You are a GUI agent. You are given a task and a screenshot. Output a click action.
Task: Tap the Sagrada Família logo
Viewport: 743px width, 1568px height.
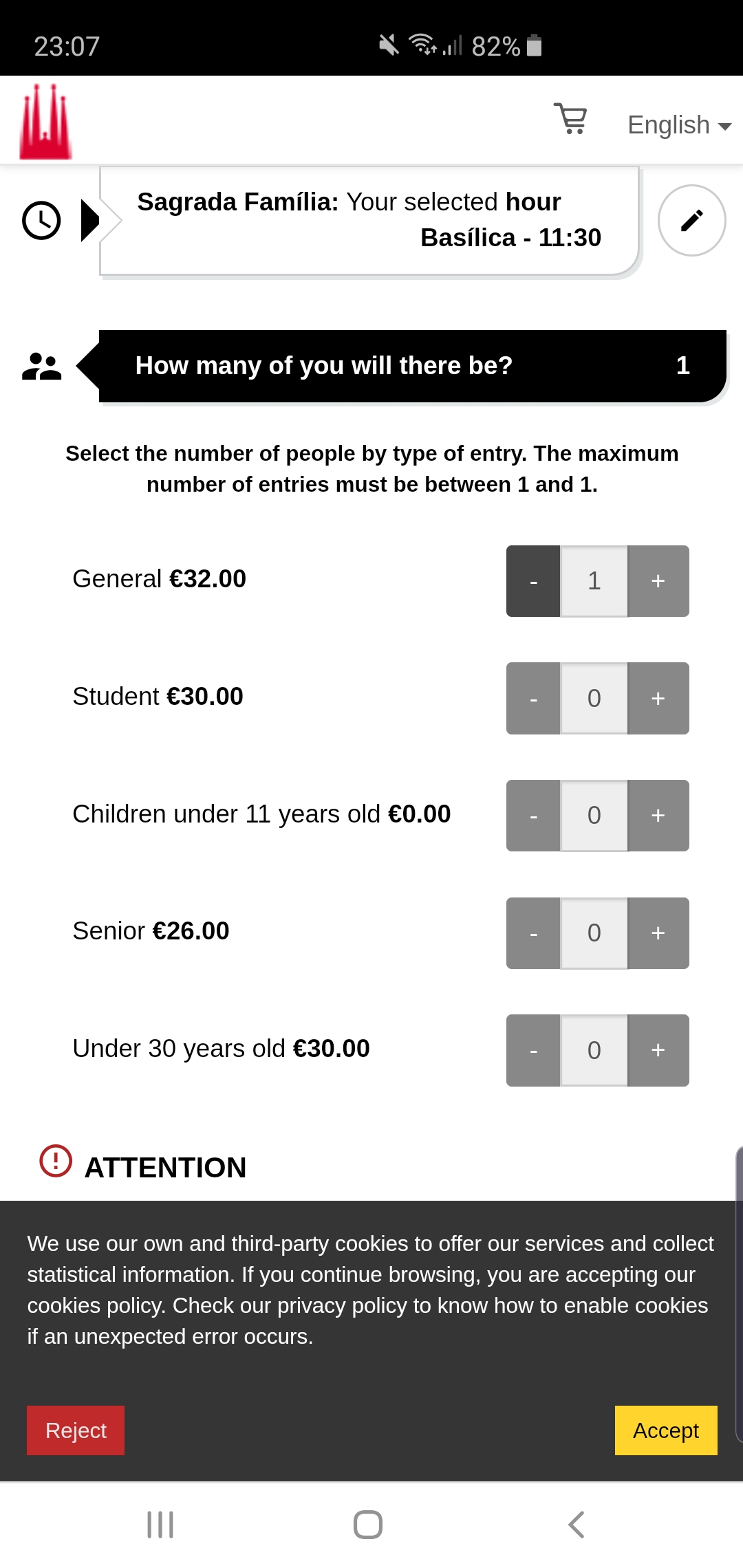click(x=45, y=122)
